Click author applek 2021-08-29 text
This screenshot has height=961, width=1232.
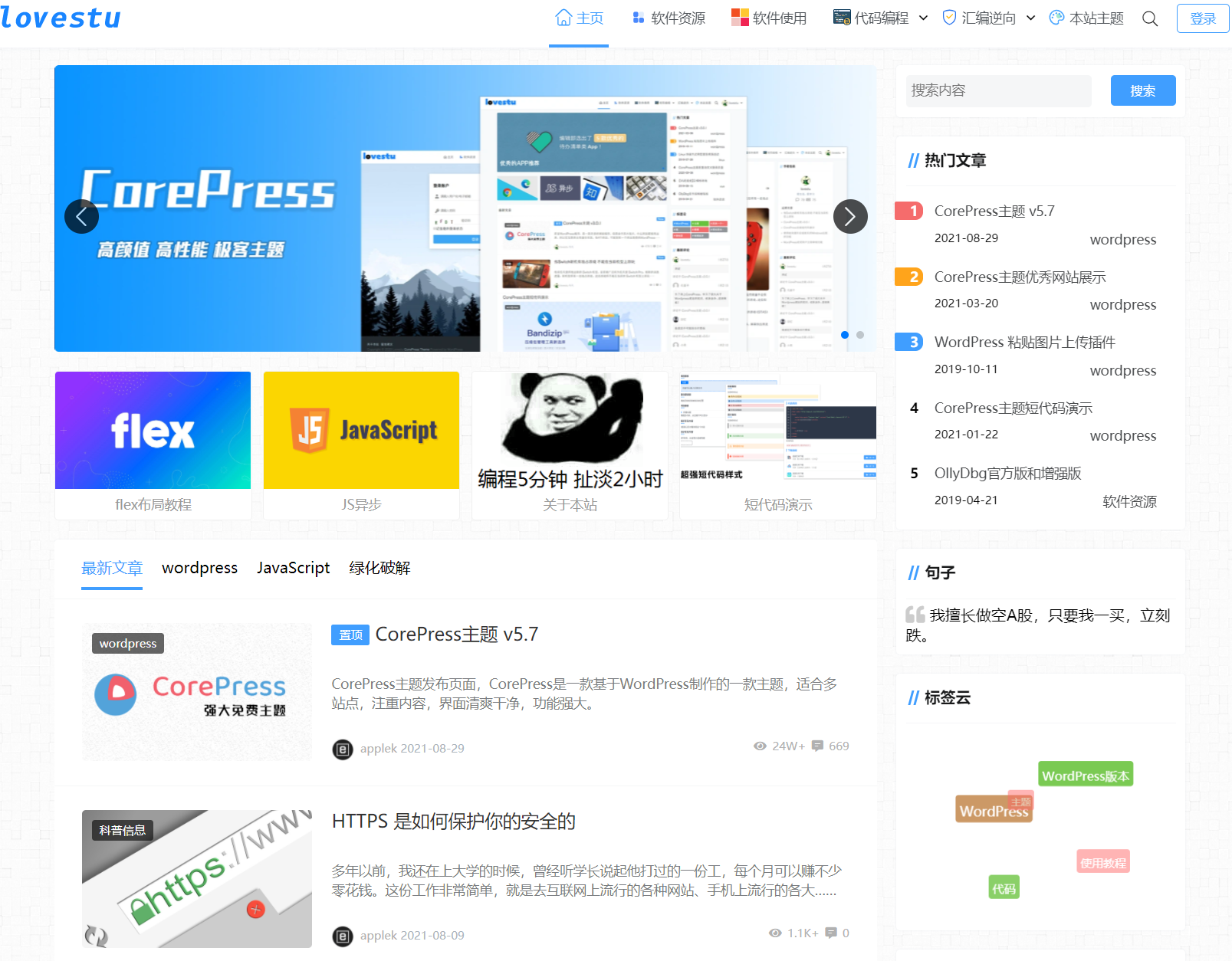click(412, 748)
